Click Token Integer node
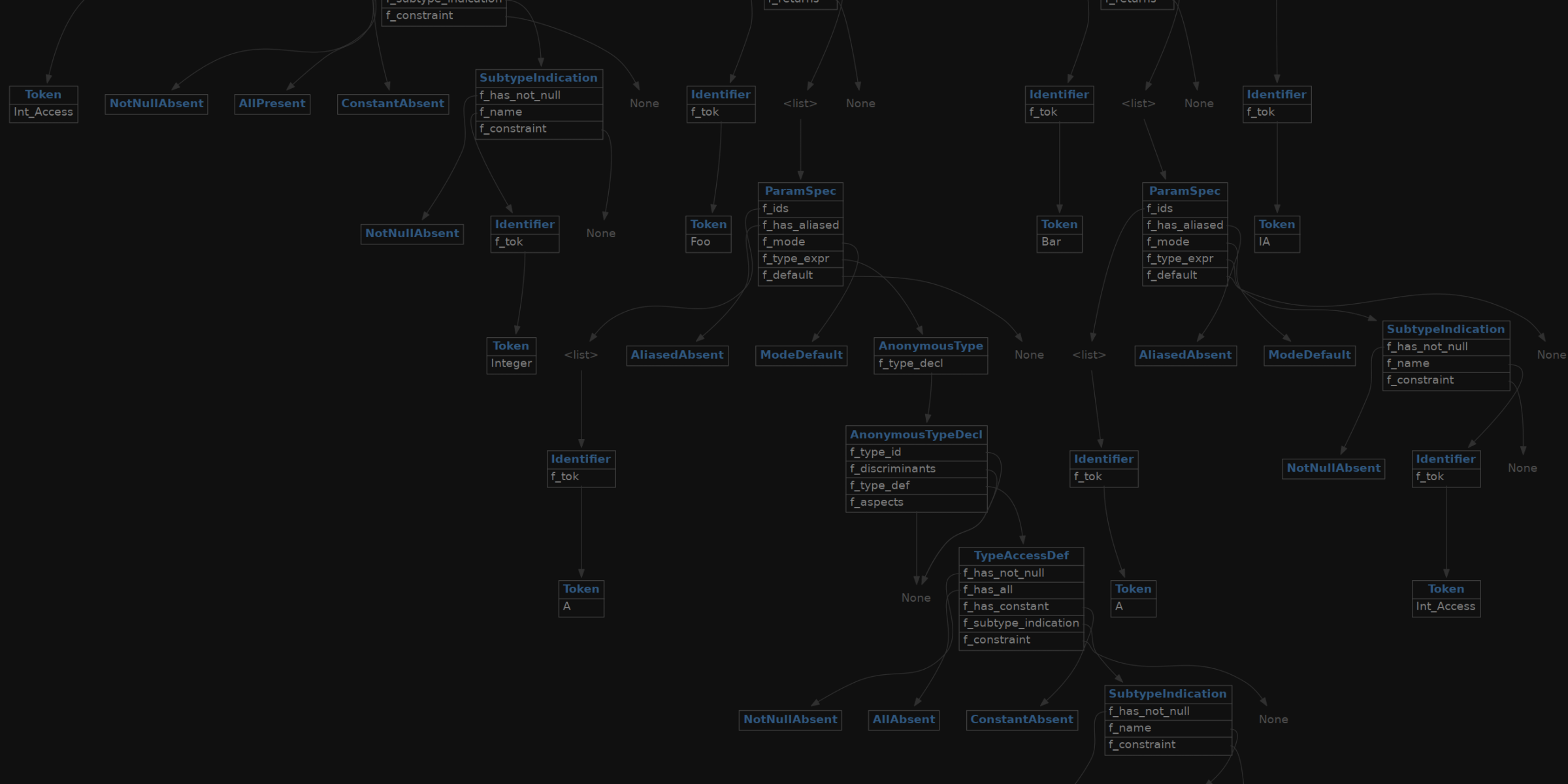This screenshot has width=1568, height=784. click(511, 355)
